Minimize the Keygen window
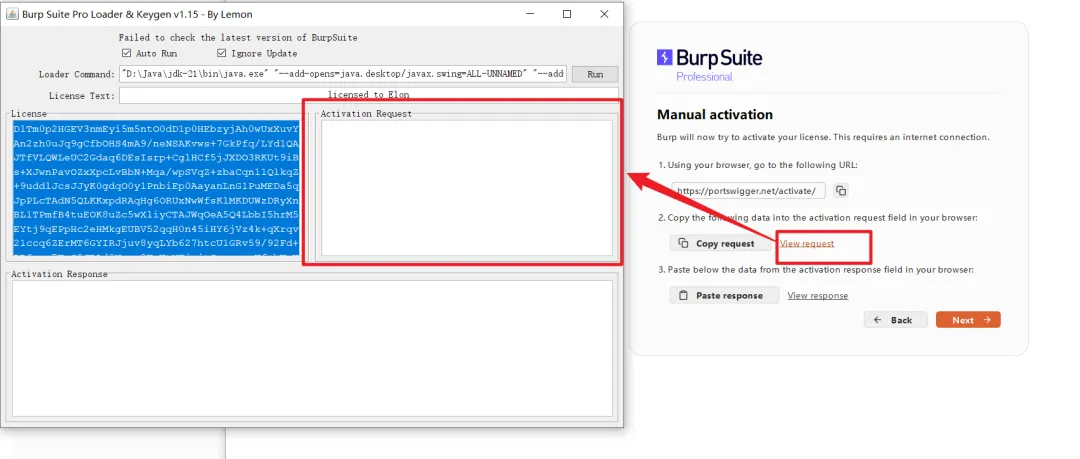The image size is (1080, 459). tap(530, 14)
